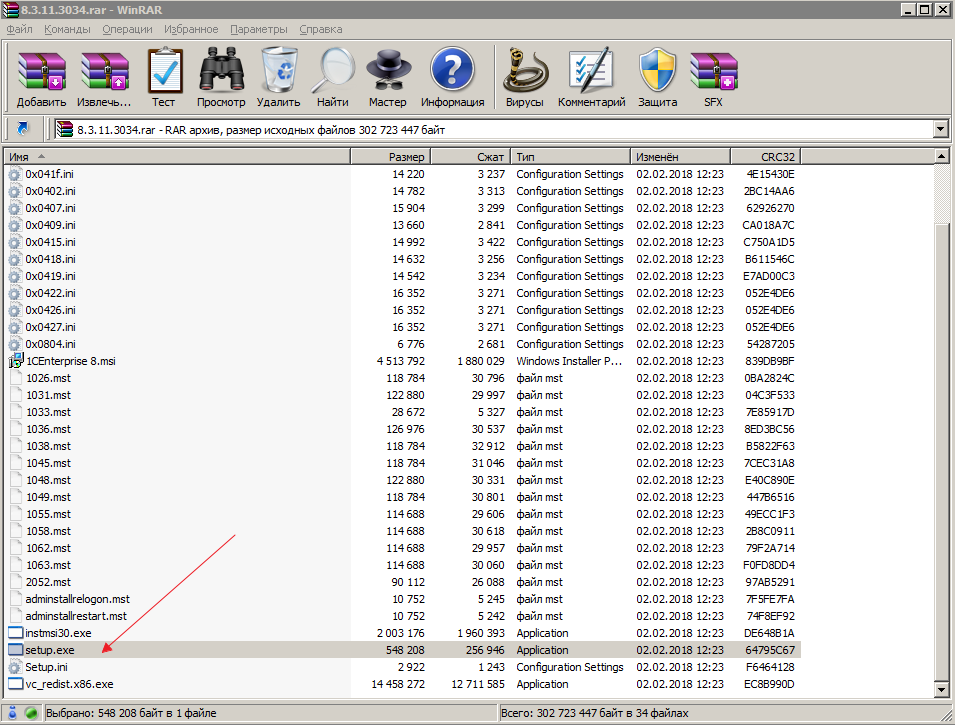
Task: Select the 1036.mst file row
Action: pos(403,430)
